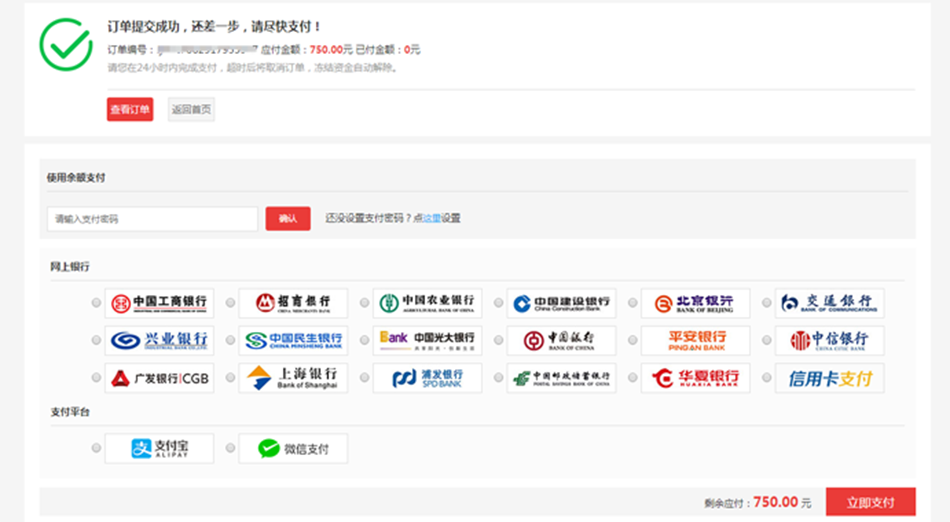Click the 广发银行 CGB logo tile
The image size is (950, 522).
click(159, 378)
